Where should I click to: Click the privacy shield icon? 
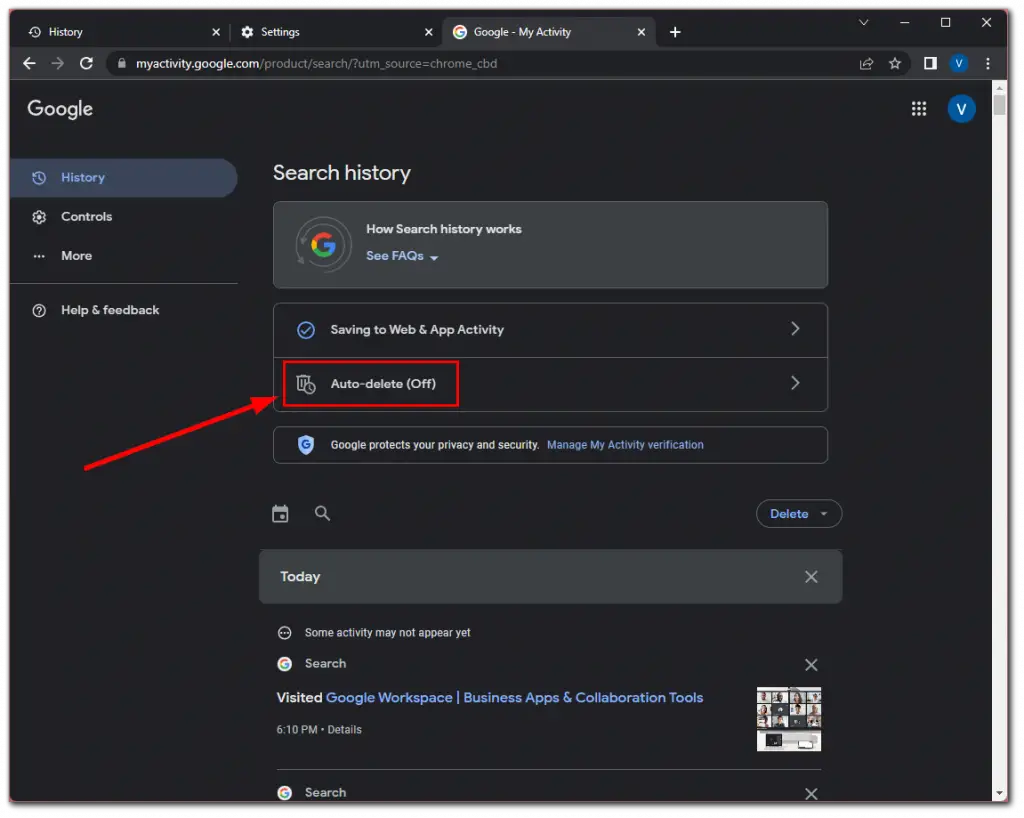[x=305, y=444]
